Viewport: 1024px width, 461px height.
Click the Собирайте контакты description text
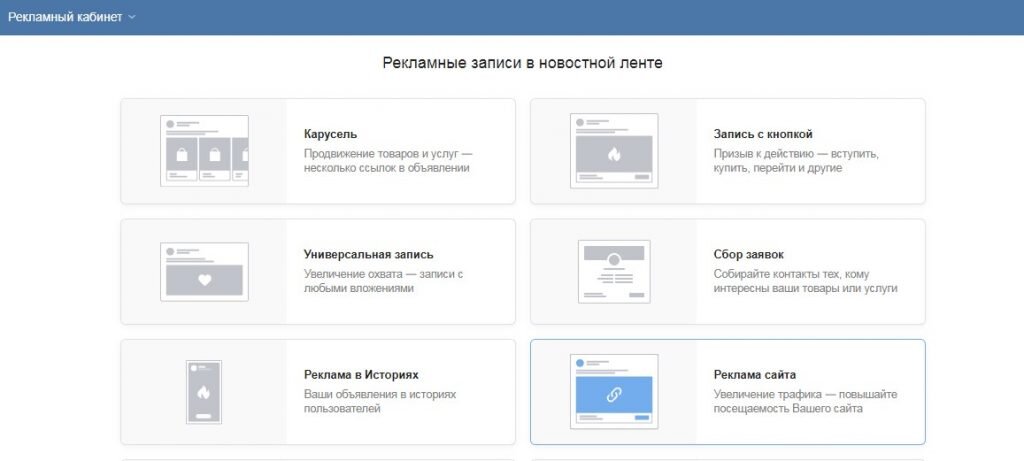pos(805,281)
